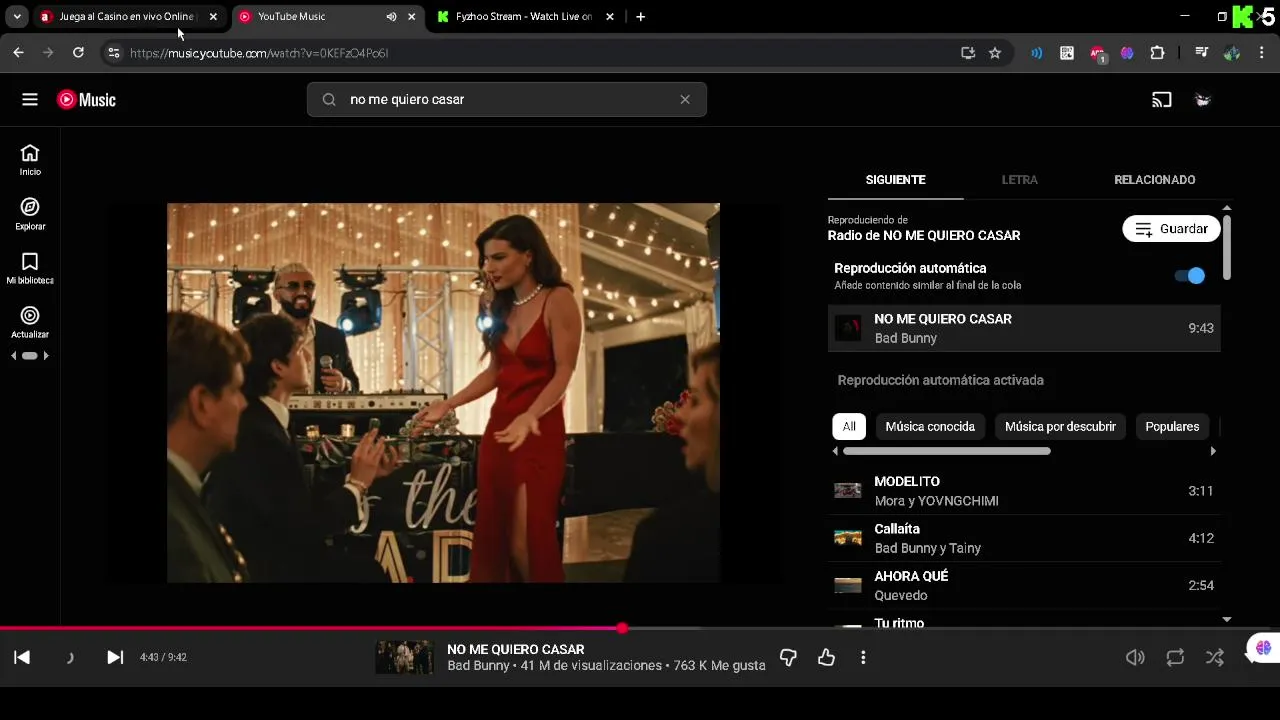The height and width of the screenshot is (720, 1280).
Task: Open browser media control icon
Action: click(1202, 53)
